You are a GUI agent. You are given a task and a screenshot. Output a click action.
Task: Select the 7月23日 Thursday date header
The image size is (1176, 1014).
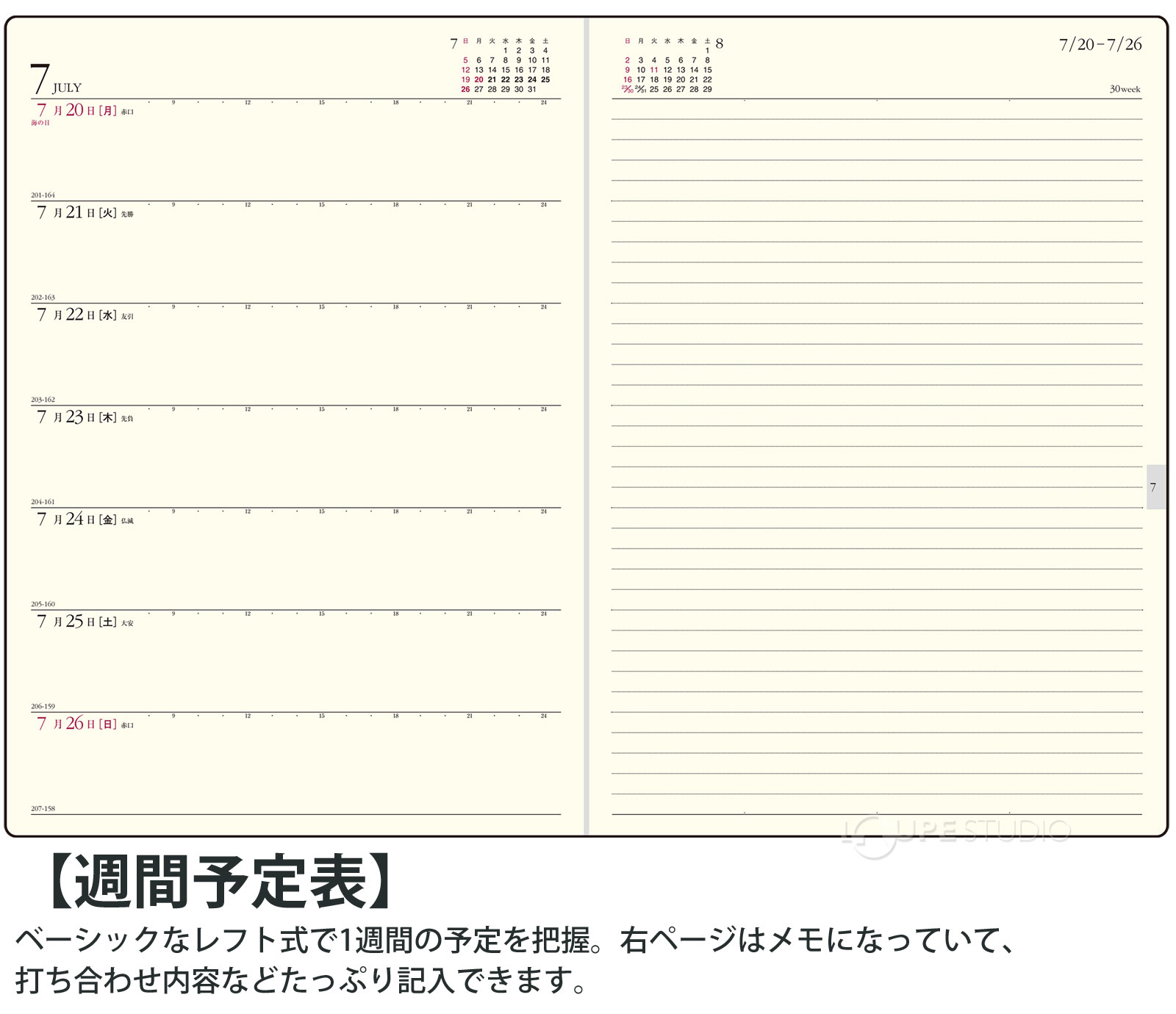[x=84, y=417]
